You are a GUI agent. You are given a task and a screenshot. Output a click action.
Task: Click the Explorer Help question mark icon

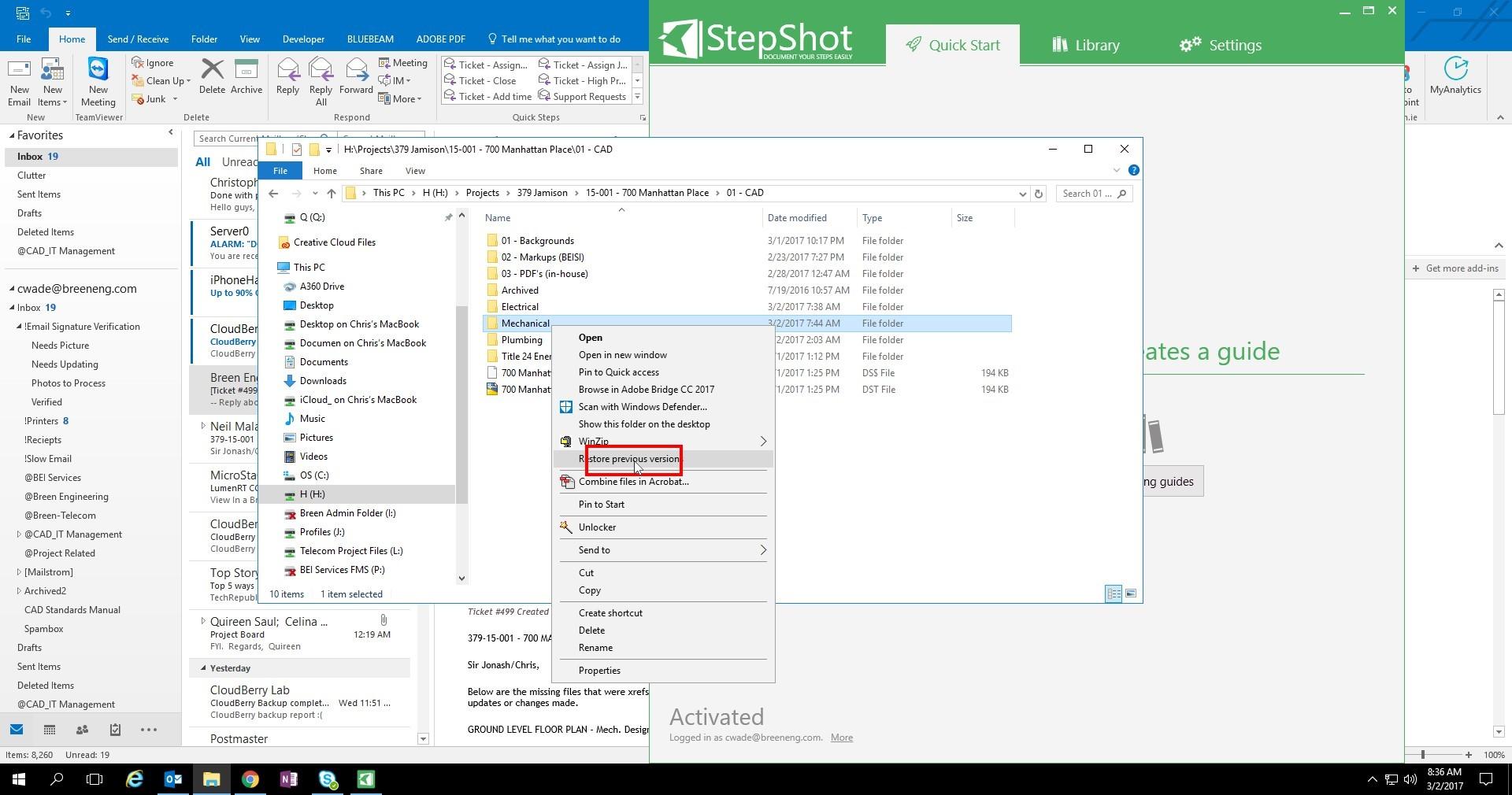coord(1133,171)
